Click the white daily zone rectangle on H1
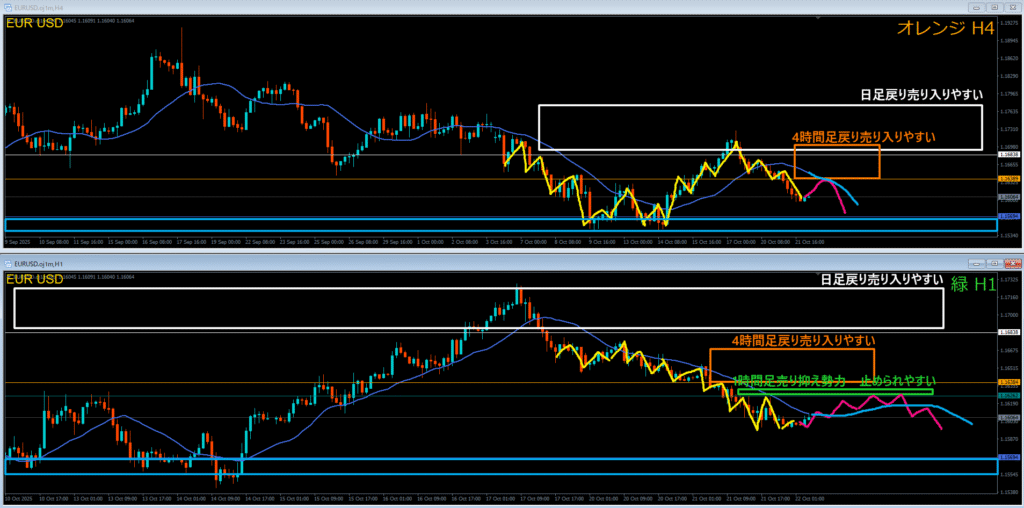Viewport: 1024px width, 508px height. (480, 290)
